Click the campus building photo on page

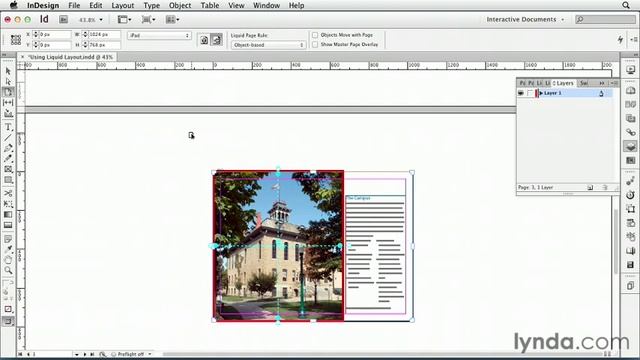click(x=278, y=246)
